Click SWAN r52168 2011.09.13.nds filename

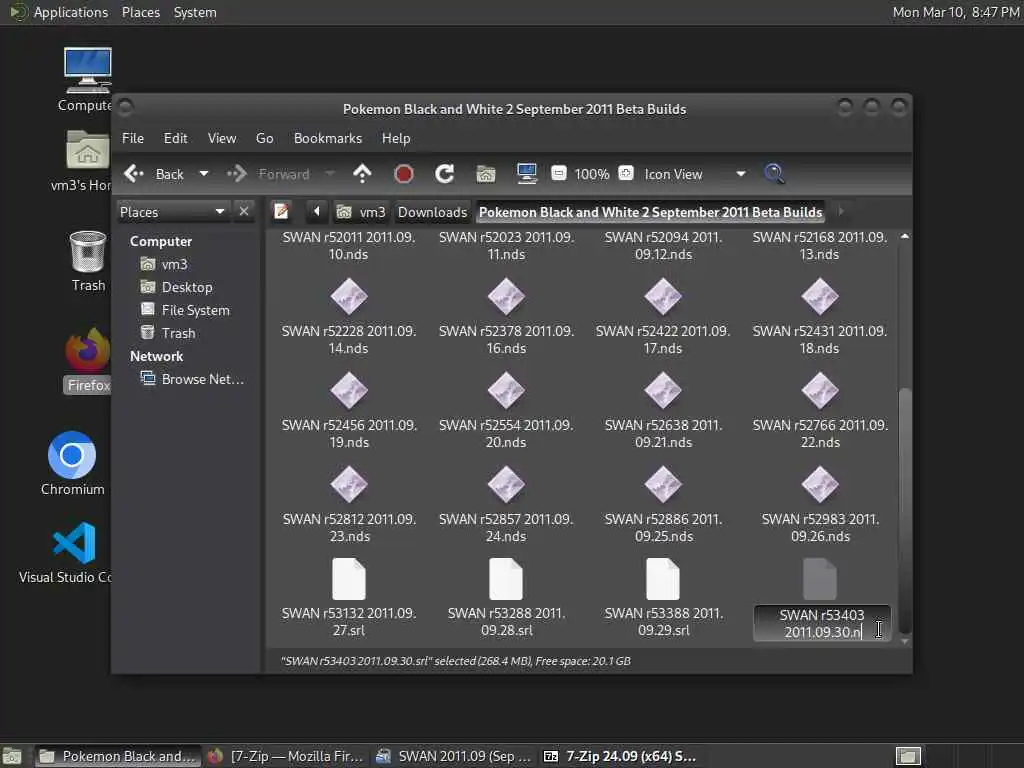point(820,246)
